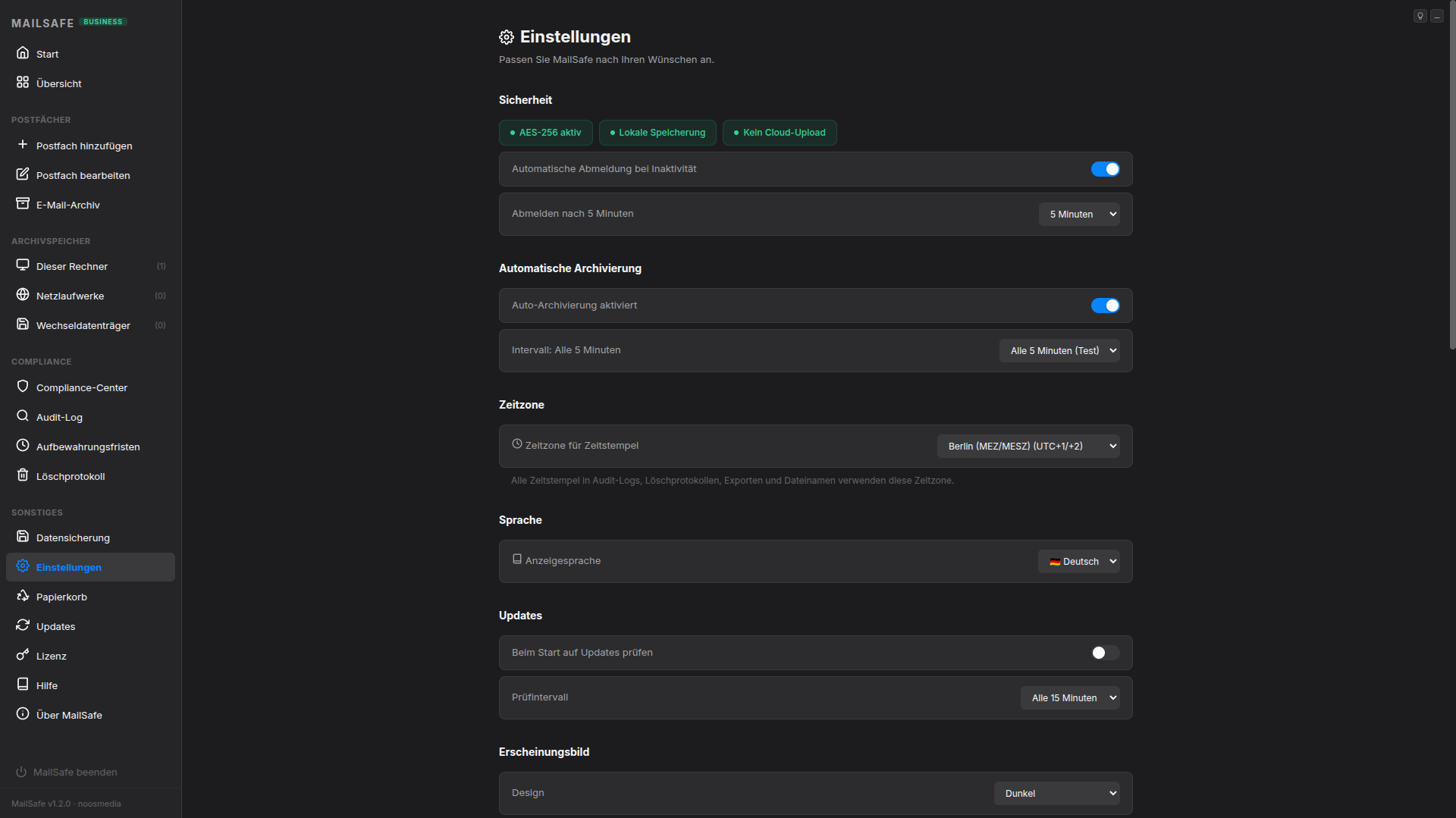Image resolution: width=1456 pixels, height=818 pixels.
Task: Click the AES-256 aktiv badge
Action: click(x=545, y=132)
